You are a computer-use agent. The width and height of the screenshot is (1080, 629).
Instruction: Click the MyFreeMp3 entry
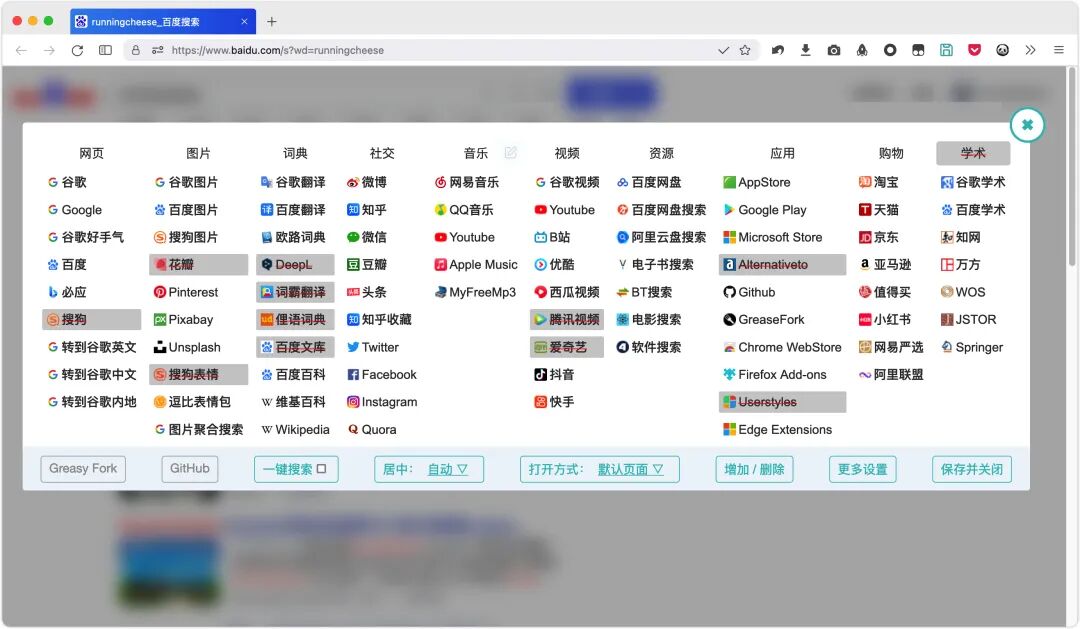(x=475, y=292)
